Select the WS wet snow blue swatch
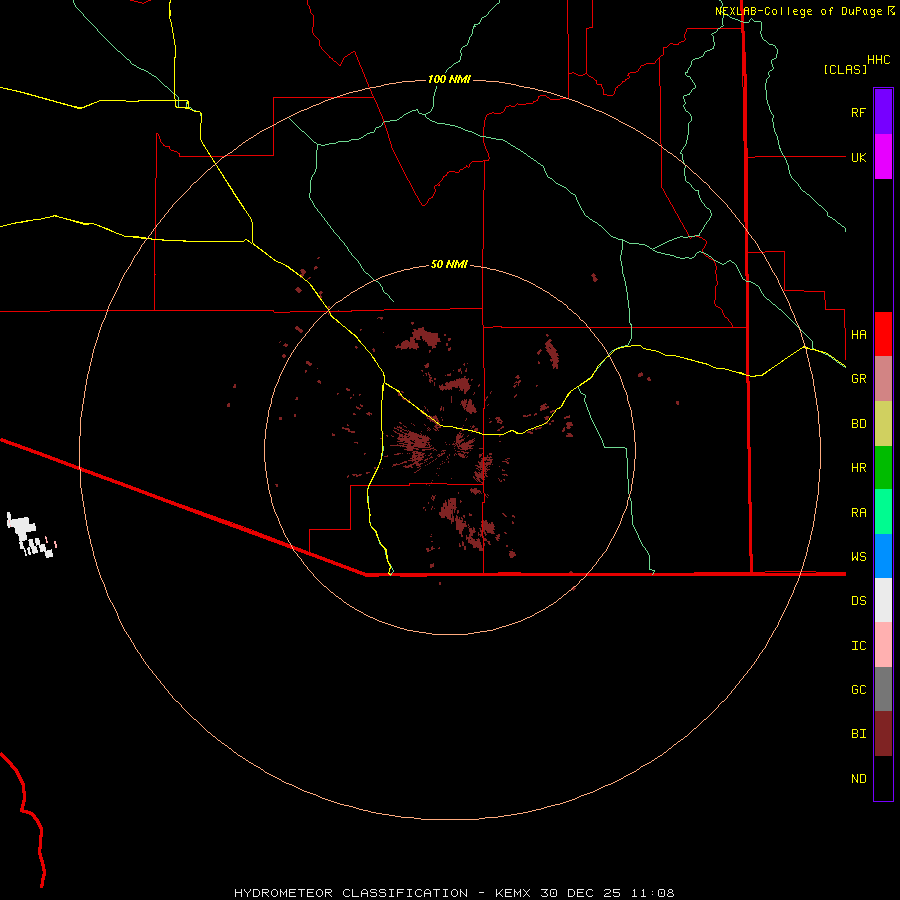The height and width of the screenshot is (900, 900). (x=883, y=556)
